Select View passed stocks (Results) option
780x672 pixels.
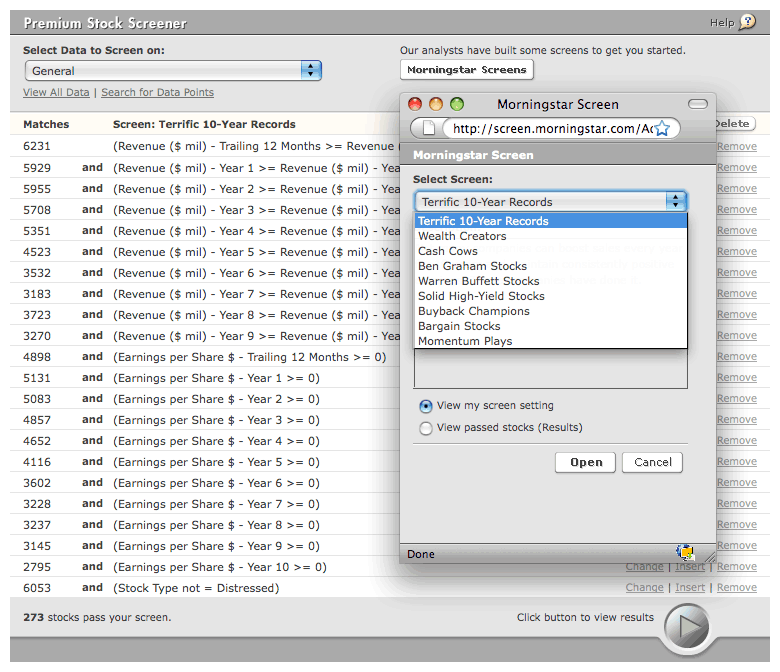point(425,428)
